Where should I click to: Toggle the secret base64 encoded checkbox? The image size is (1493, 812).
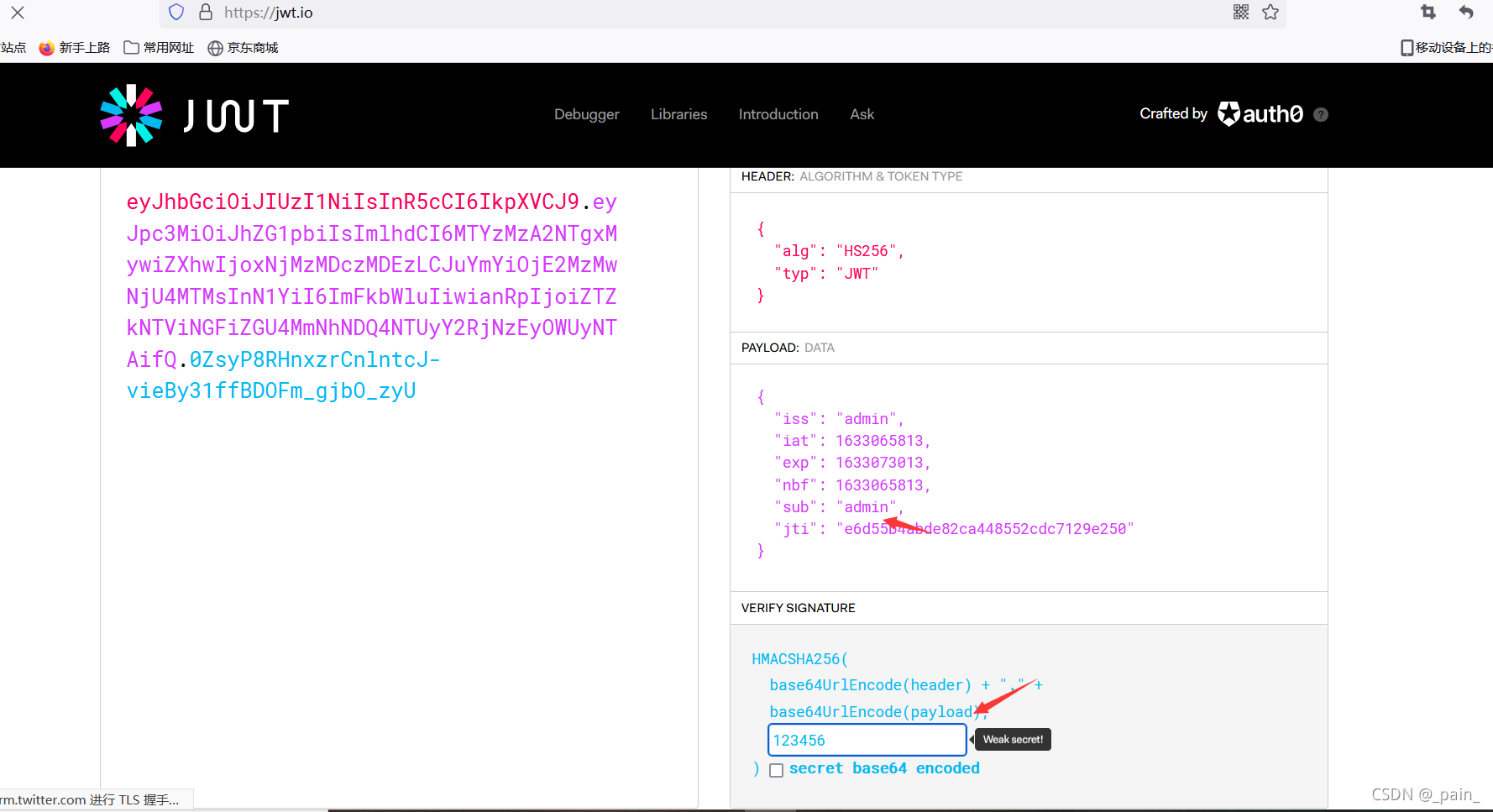777,770
